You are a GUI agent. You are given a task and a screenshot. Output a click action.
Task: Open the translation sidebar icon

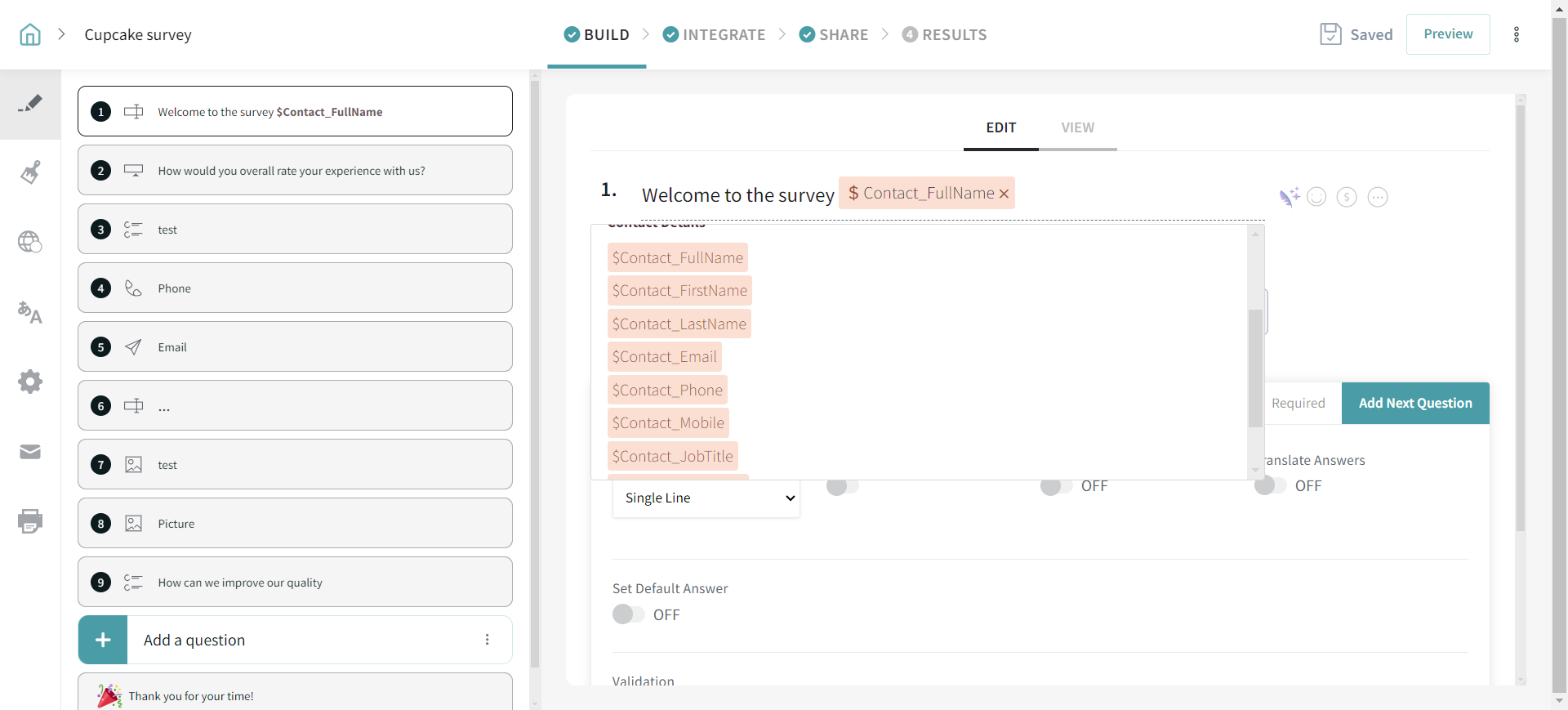(x=30, y=312)
